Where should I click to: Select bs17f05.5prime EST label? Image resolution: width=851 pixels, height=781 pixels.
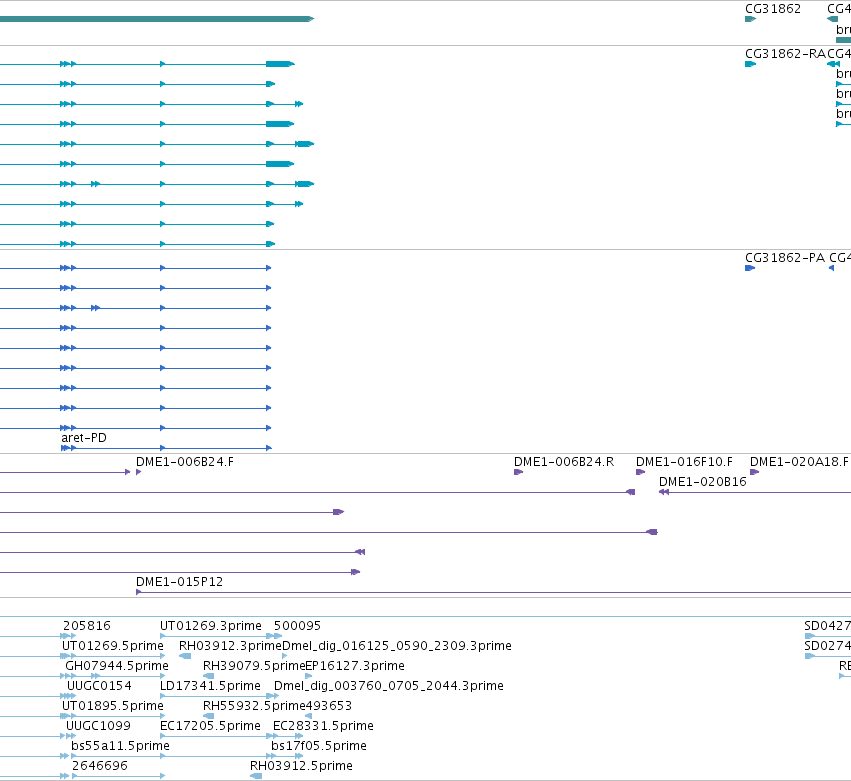point(319,746)
